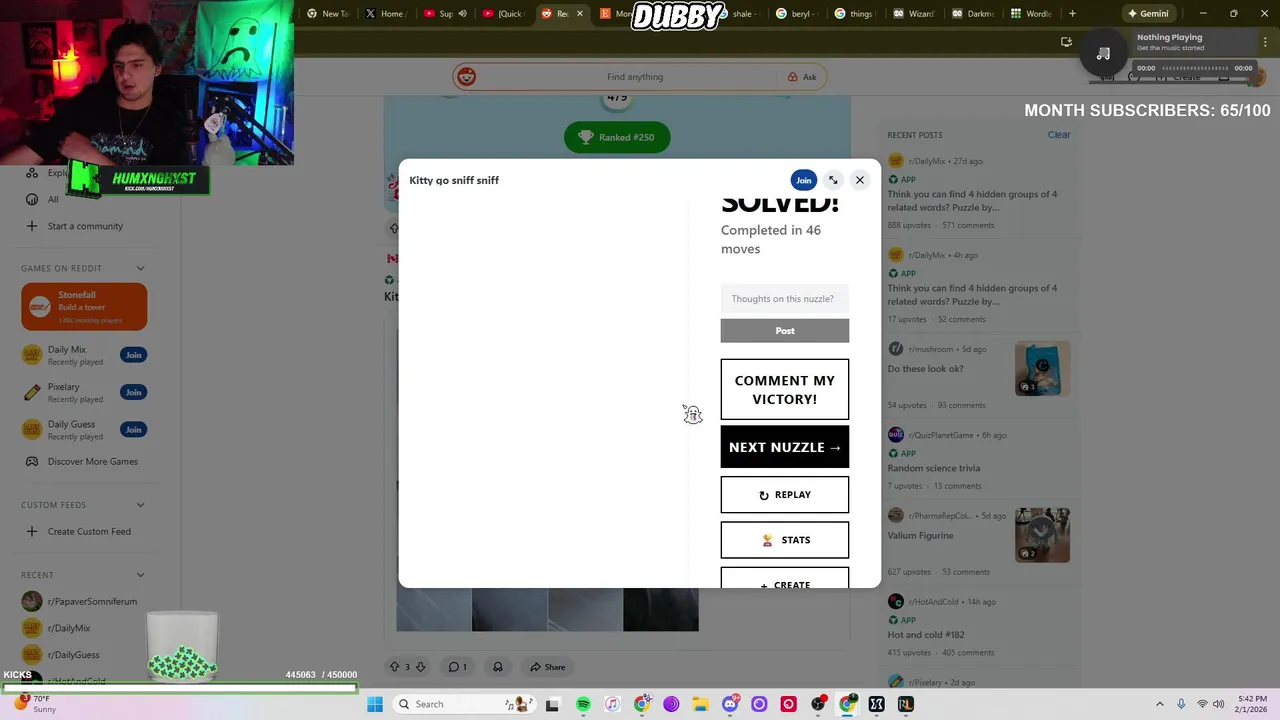Viewport: 1280px width, 720px height.
Task: Go to the Next Nuzzle
Action: coord(785,447)
